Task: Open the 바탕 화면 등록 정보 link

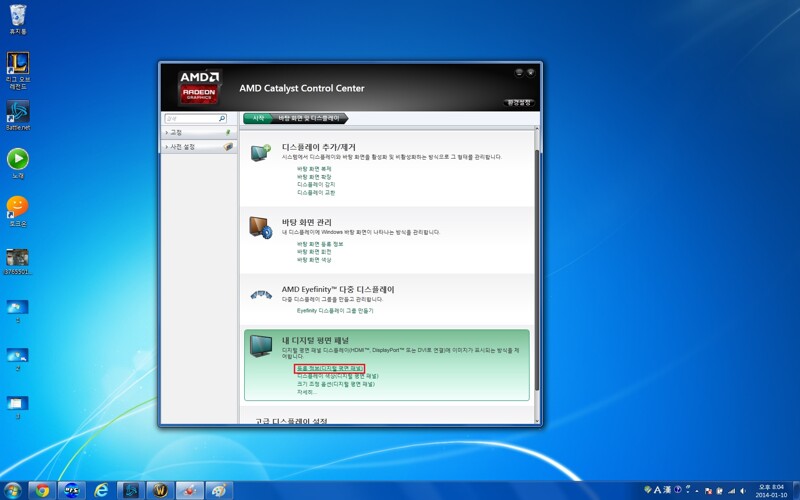Action: (320, 244)
